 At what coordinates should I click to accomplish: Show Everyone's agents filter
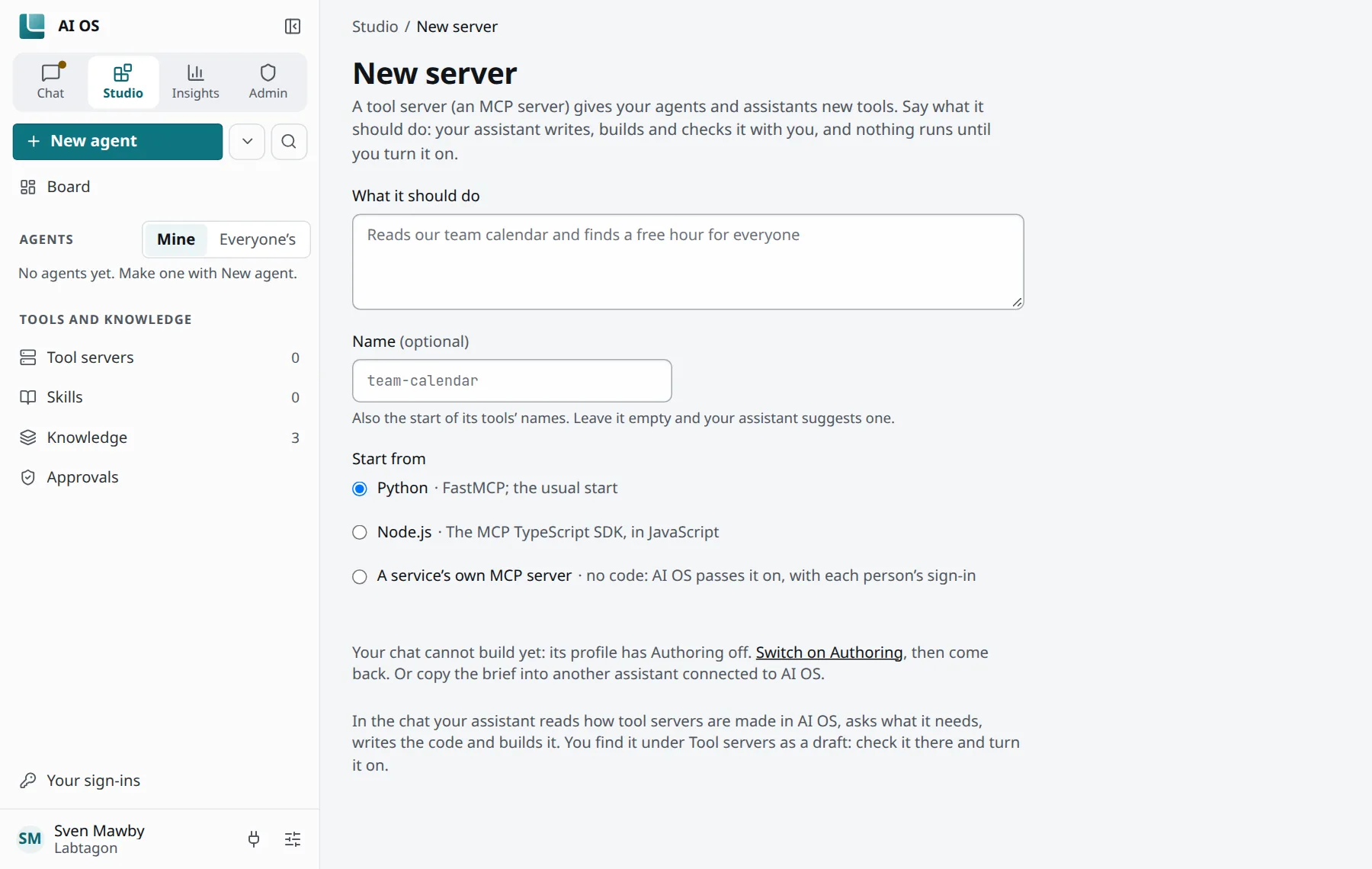pyautogui.click(x=258, y=239)
